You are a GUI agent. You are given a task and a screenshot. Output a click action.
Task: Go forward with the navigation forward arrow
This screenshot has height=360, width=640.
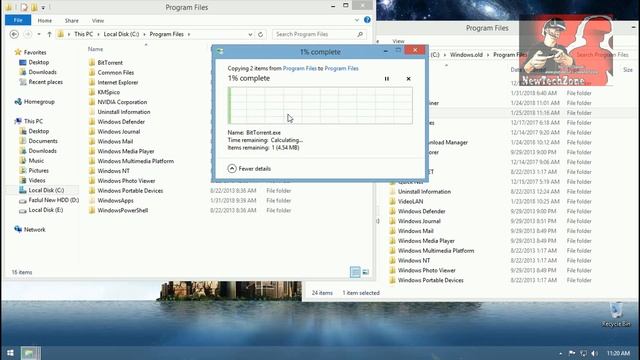pyautogui.click(x=28, y=34)
